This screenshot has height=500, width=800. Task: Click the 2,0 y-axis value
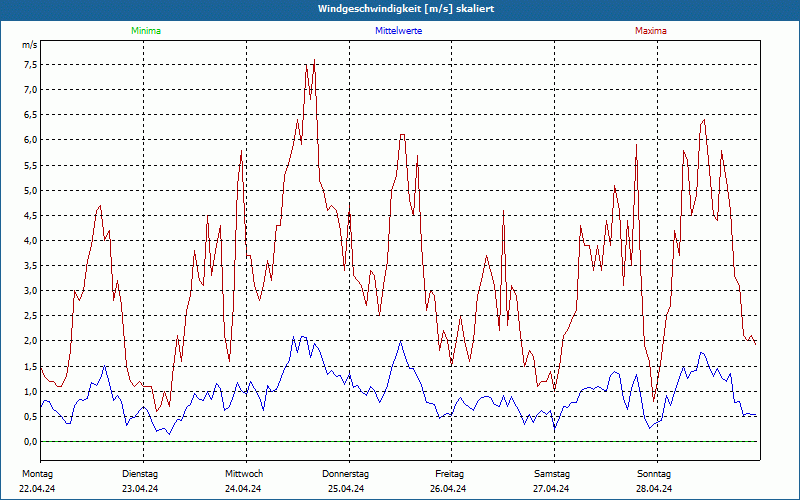tap(30, 341)
